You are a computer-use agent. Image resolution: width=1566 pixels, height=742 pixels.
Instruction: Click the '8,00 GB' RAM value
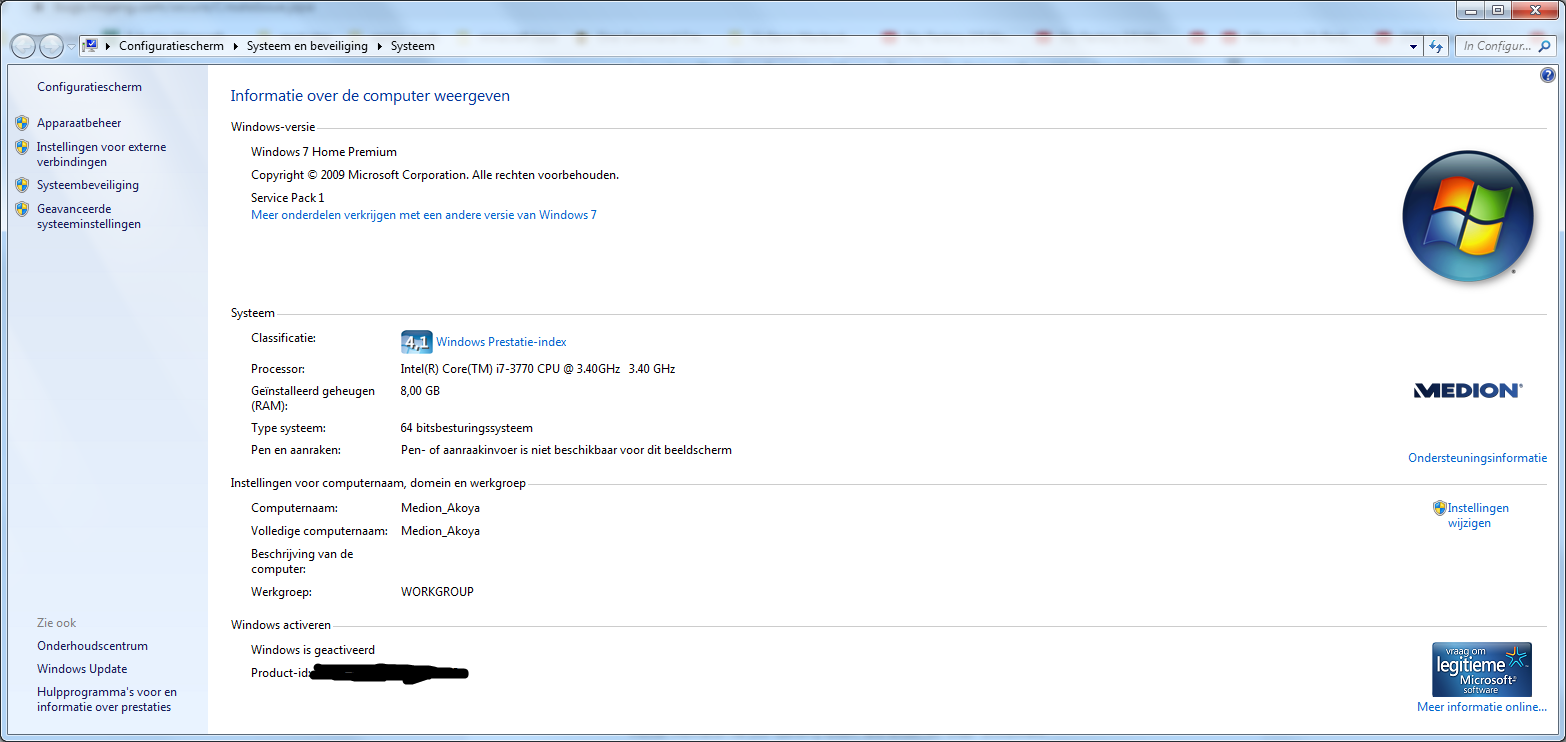click(420, 391)
